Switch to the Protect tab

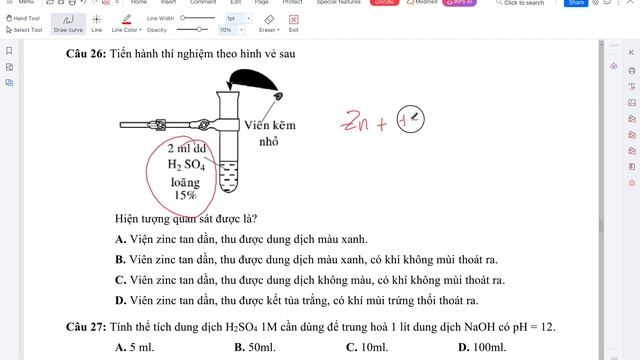[292, 2]
